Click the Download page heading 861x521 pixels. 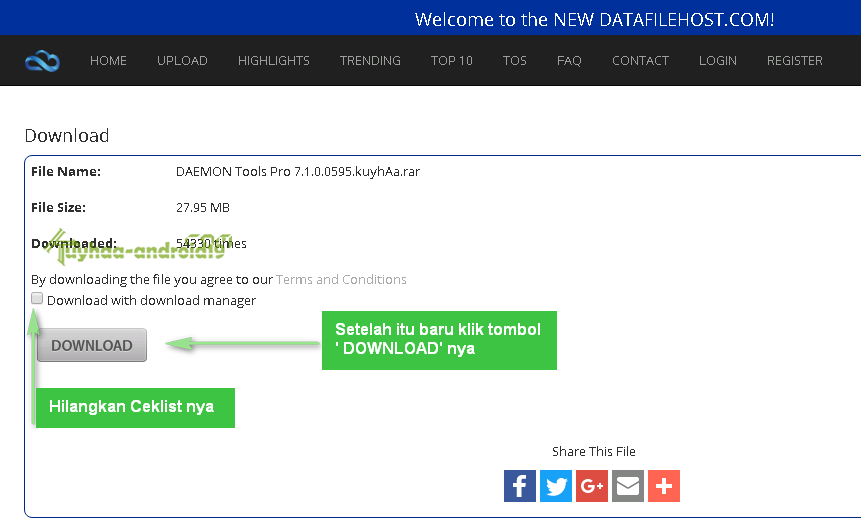pyautogui.click(x=67, y=136)
